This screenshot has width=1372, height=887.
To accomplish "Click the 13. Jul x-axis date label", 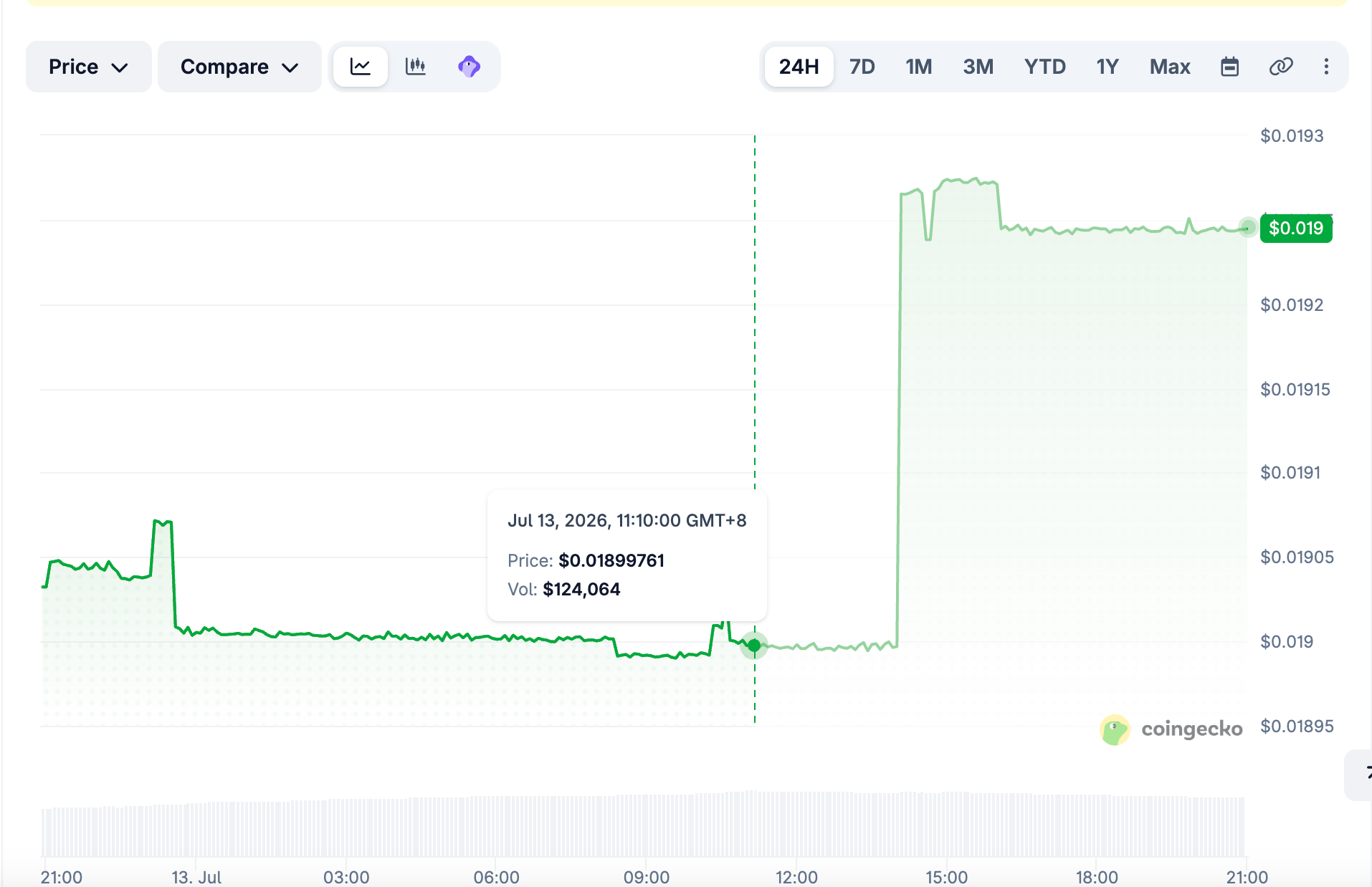I will pos(196,877).
